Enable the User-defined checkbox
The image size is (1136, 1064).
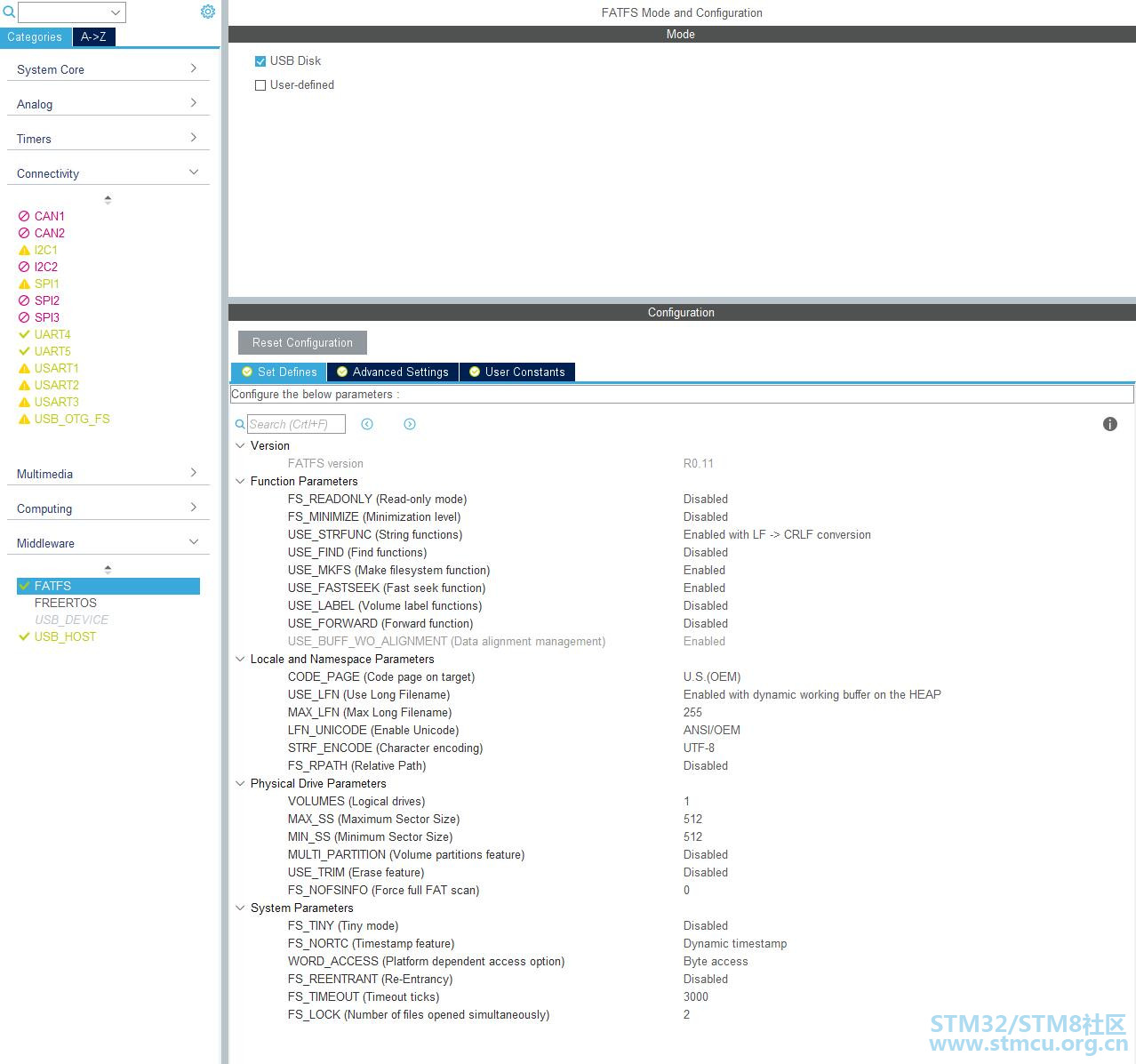click(x=260, y=85)
